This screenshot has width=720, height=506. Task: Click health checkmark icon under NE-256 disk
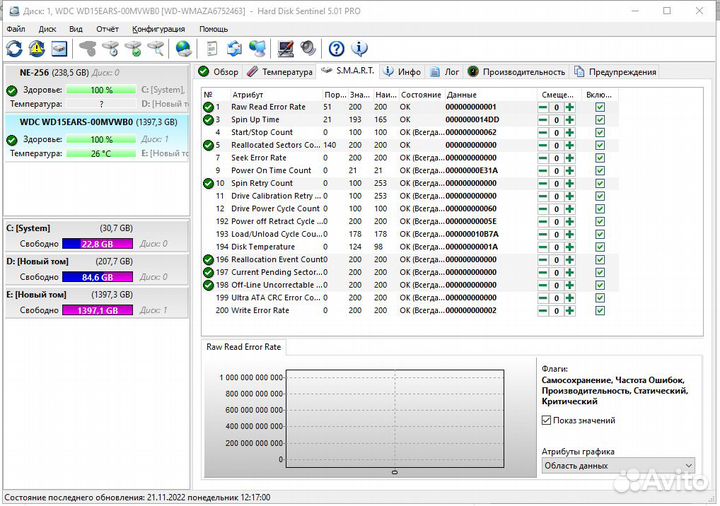coord(12,90)
